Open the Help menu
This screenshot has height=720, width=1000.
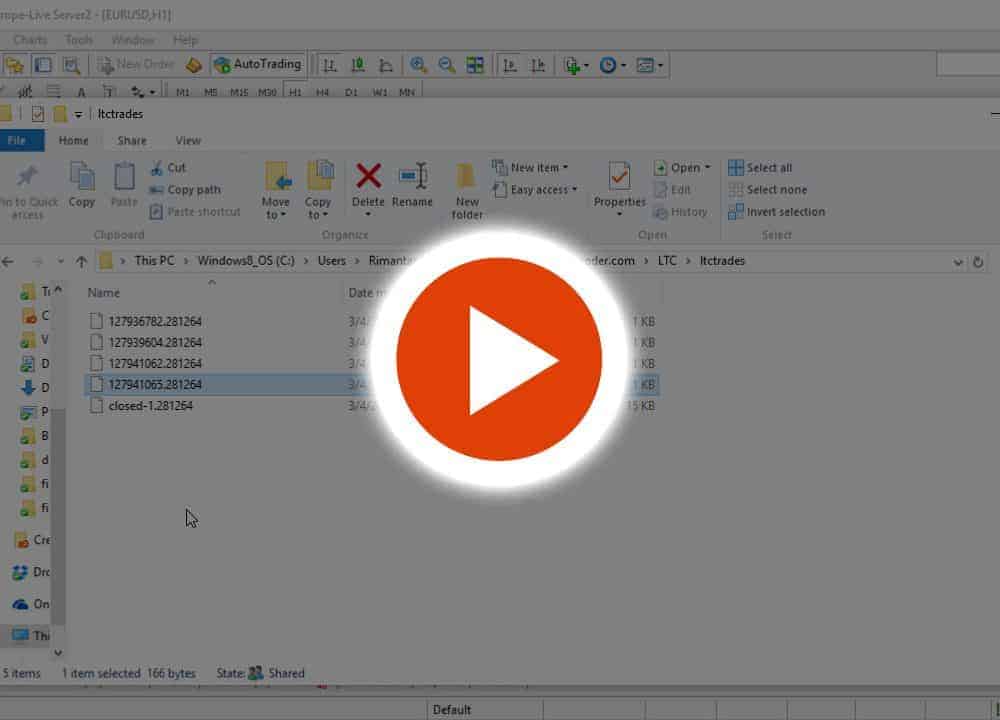coord(185,40)
